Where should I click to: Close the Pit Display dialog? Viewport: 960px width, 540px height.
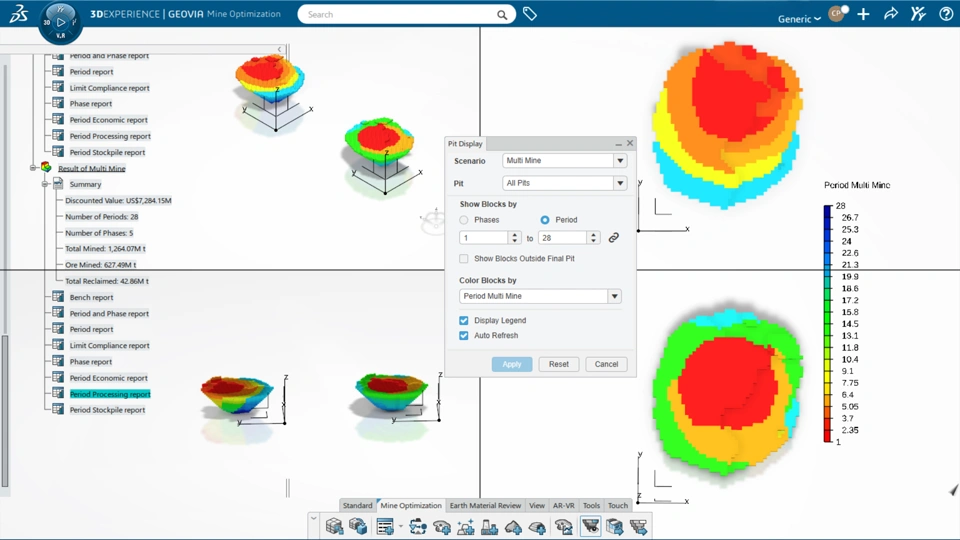[630, 143]
